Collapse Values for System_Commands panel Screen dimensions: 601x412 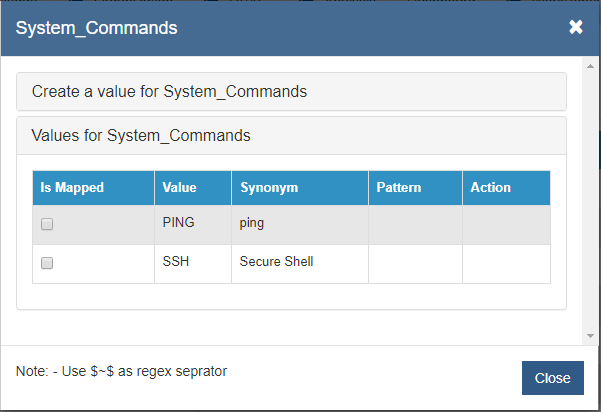click(141, 135)
